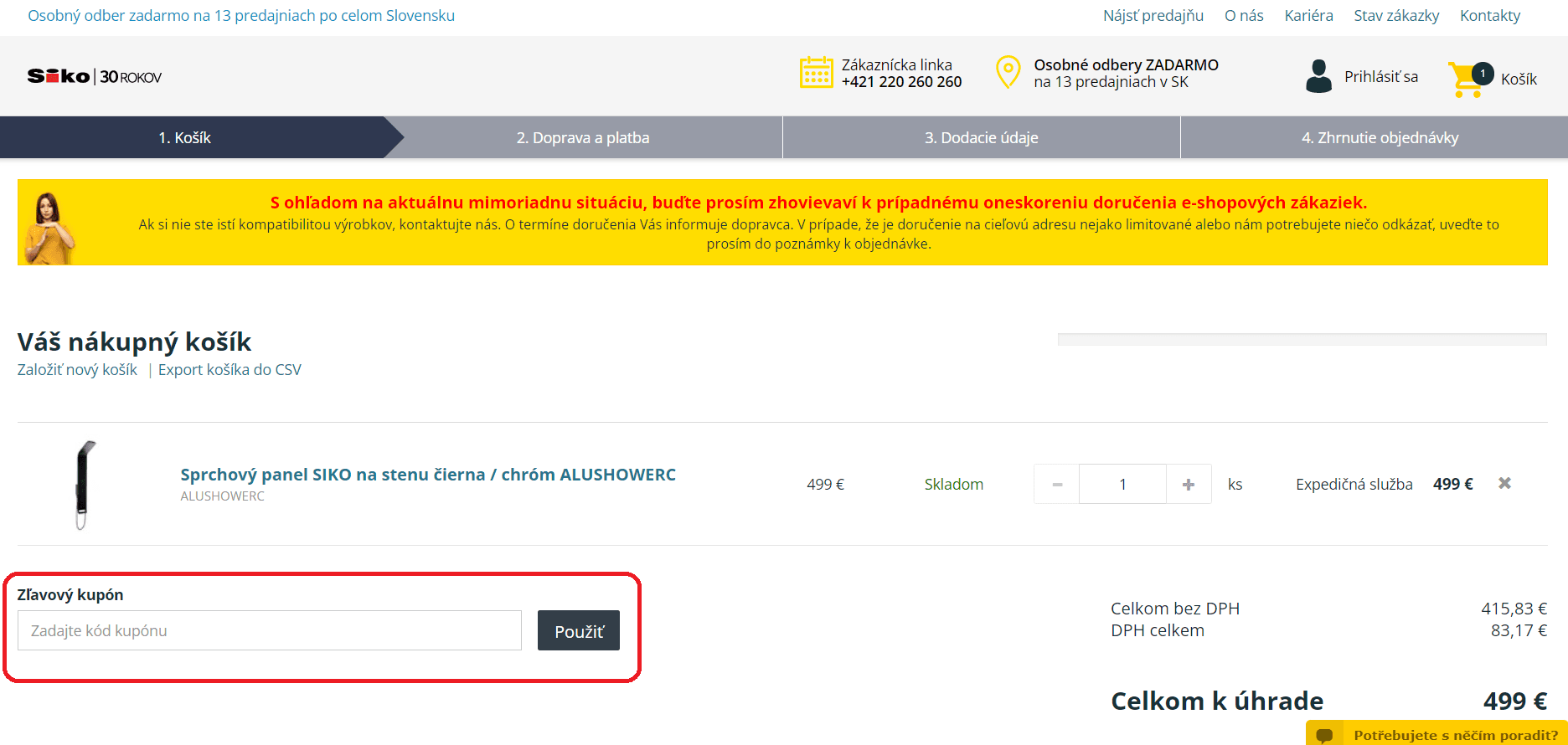Click the ks unit label
This screenshot has width=1568, height=745.
click(x=1235, y=485)
